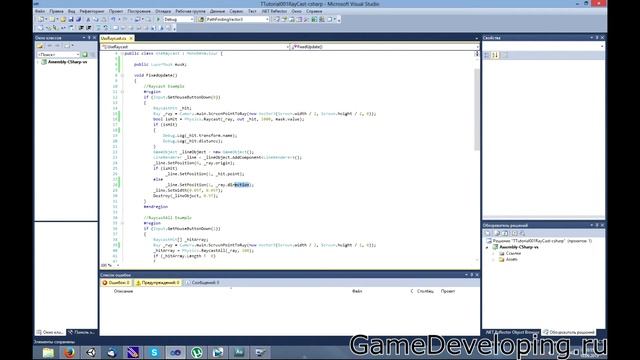Image resolution: width=640 pixels, height=360 pixels.
Task: Open Visual Studio taskbar icon
Action: click(x=176, y=352)
